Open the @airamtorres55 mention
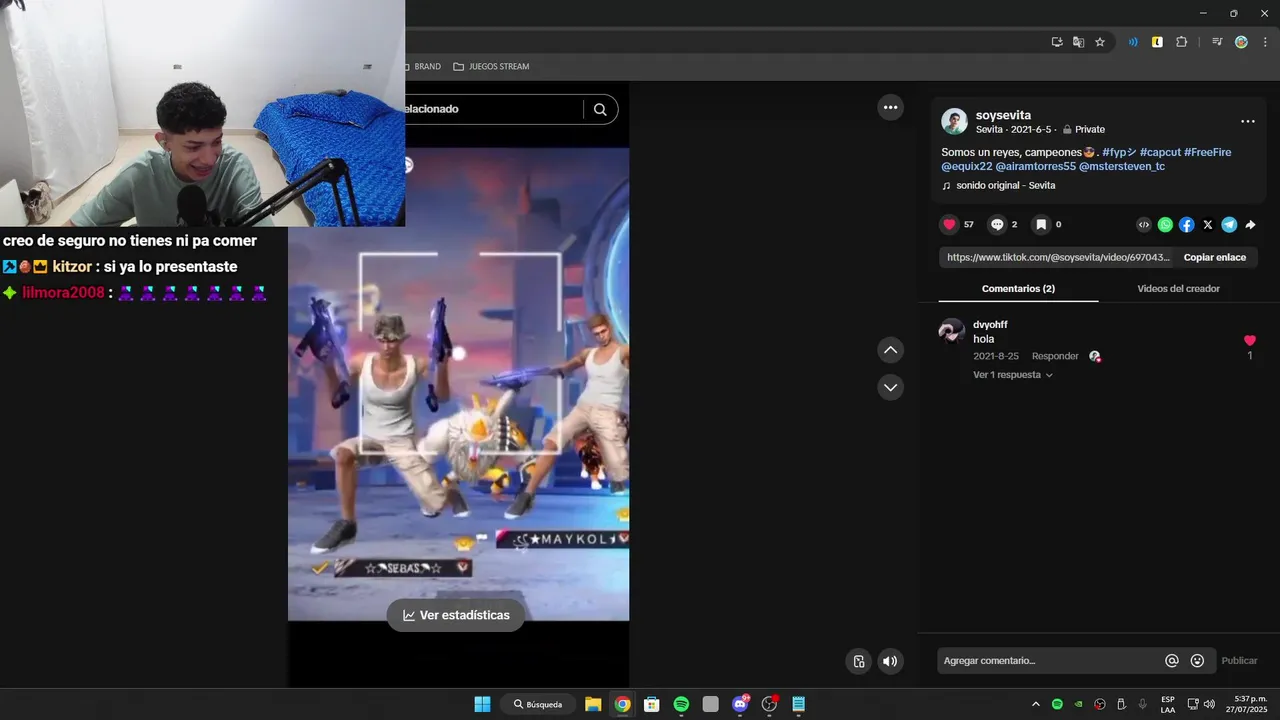This screenshot has width=1280, height=720. point(1036,166)
